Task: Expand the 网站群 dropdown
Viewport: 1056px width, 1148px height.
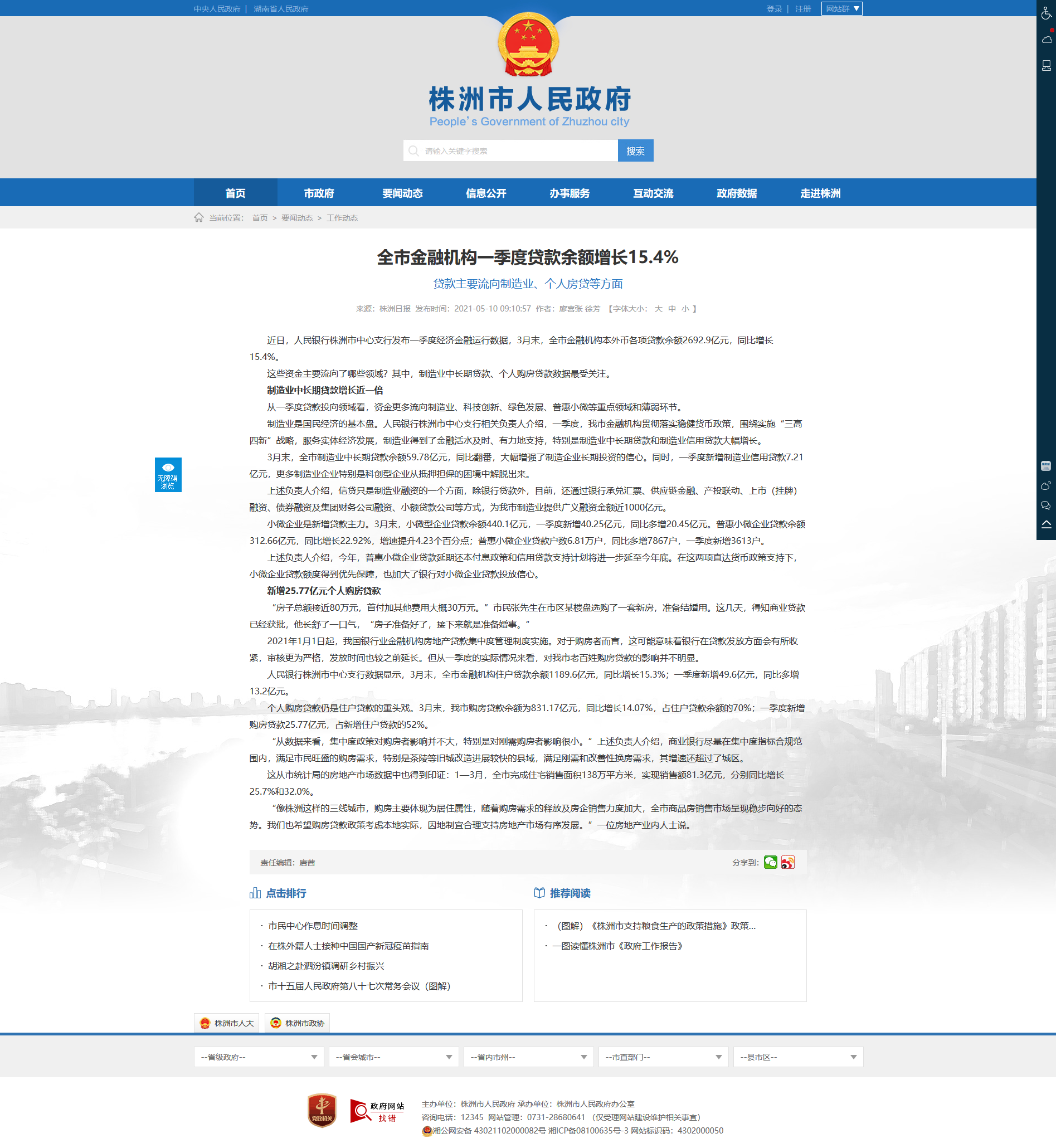Action: tap(841, 8)
